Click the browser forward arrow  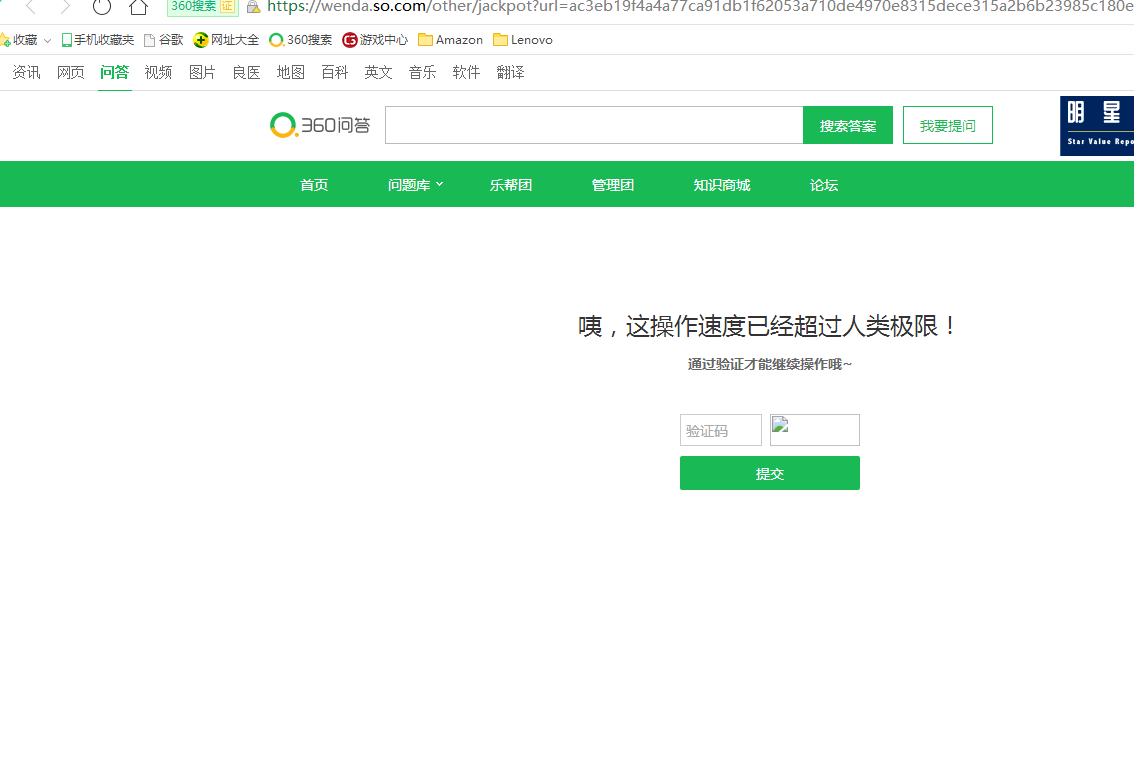coord(65,7)
